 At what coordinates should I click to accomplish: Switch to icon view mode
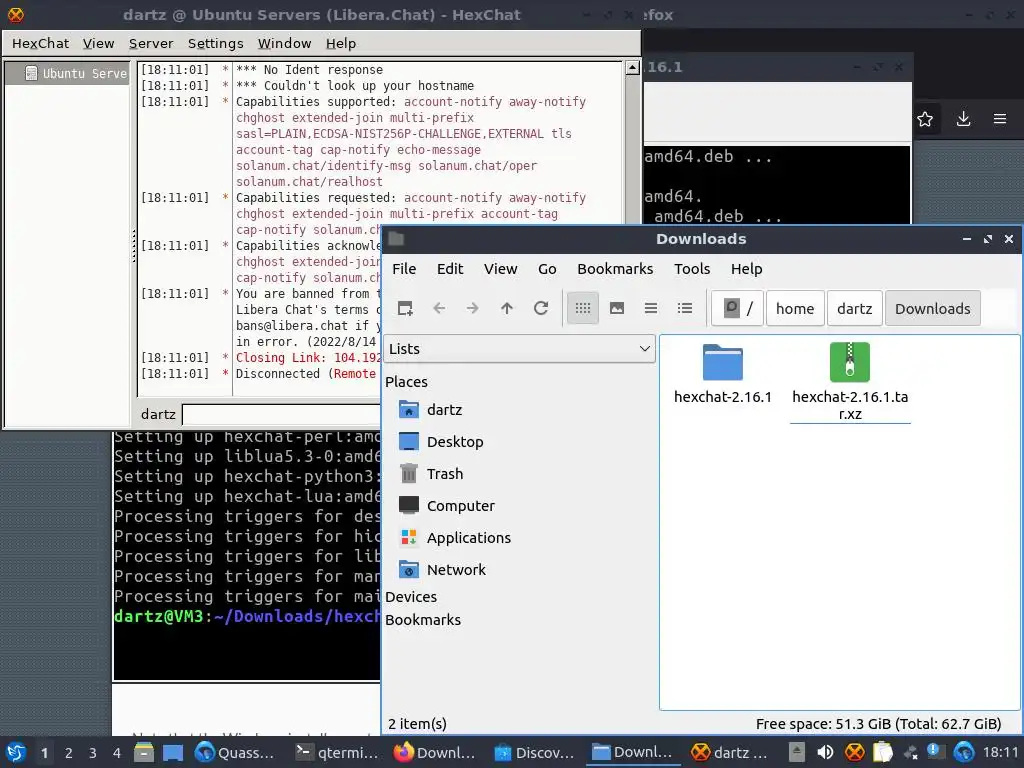click(x=583, y=308)
